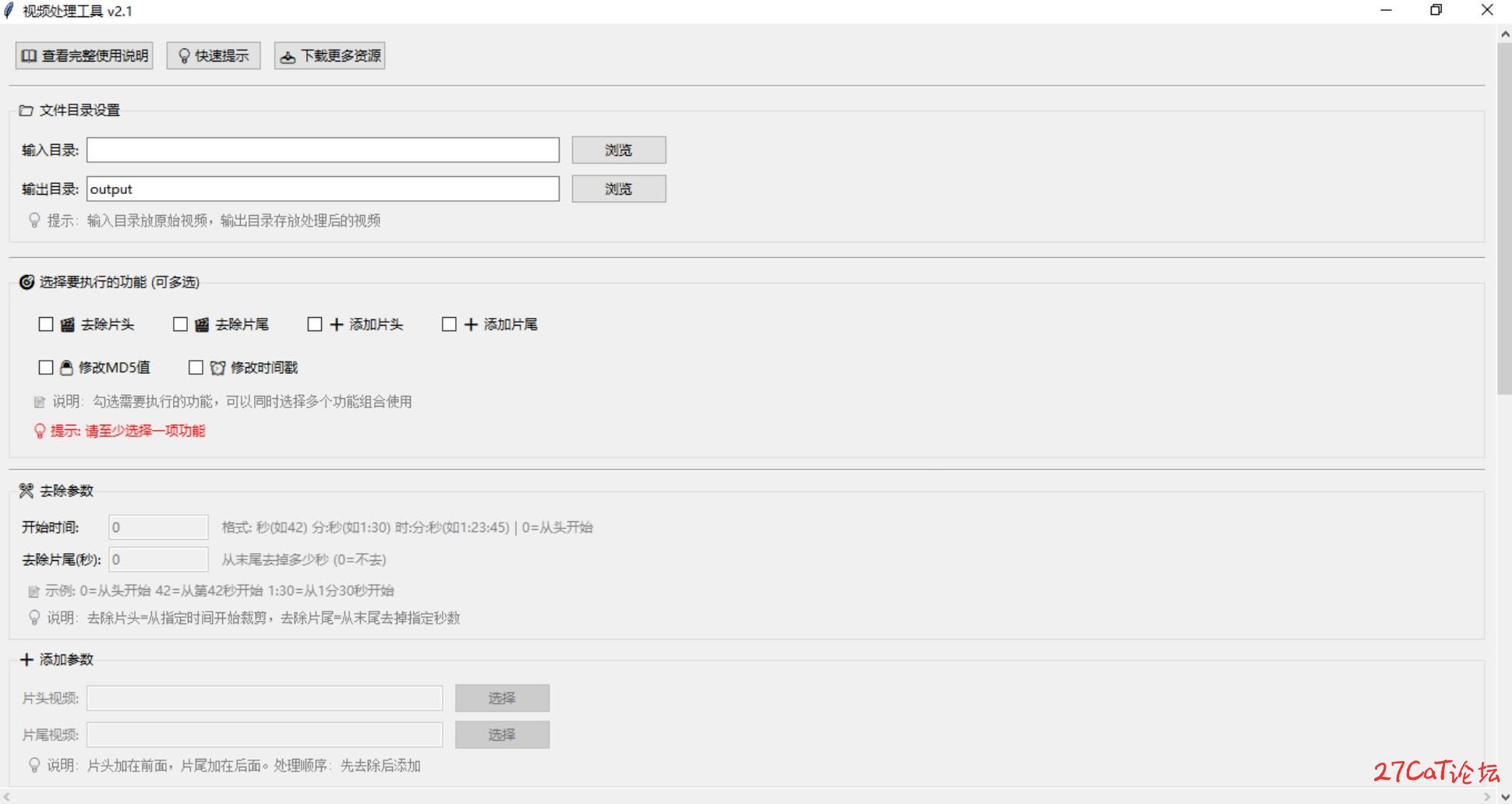Click the plus icon beside 添加片尾
The width and height of the screenshot is (1512, 804).
point(471,325)
